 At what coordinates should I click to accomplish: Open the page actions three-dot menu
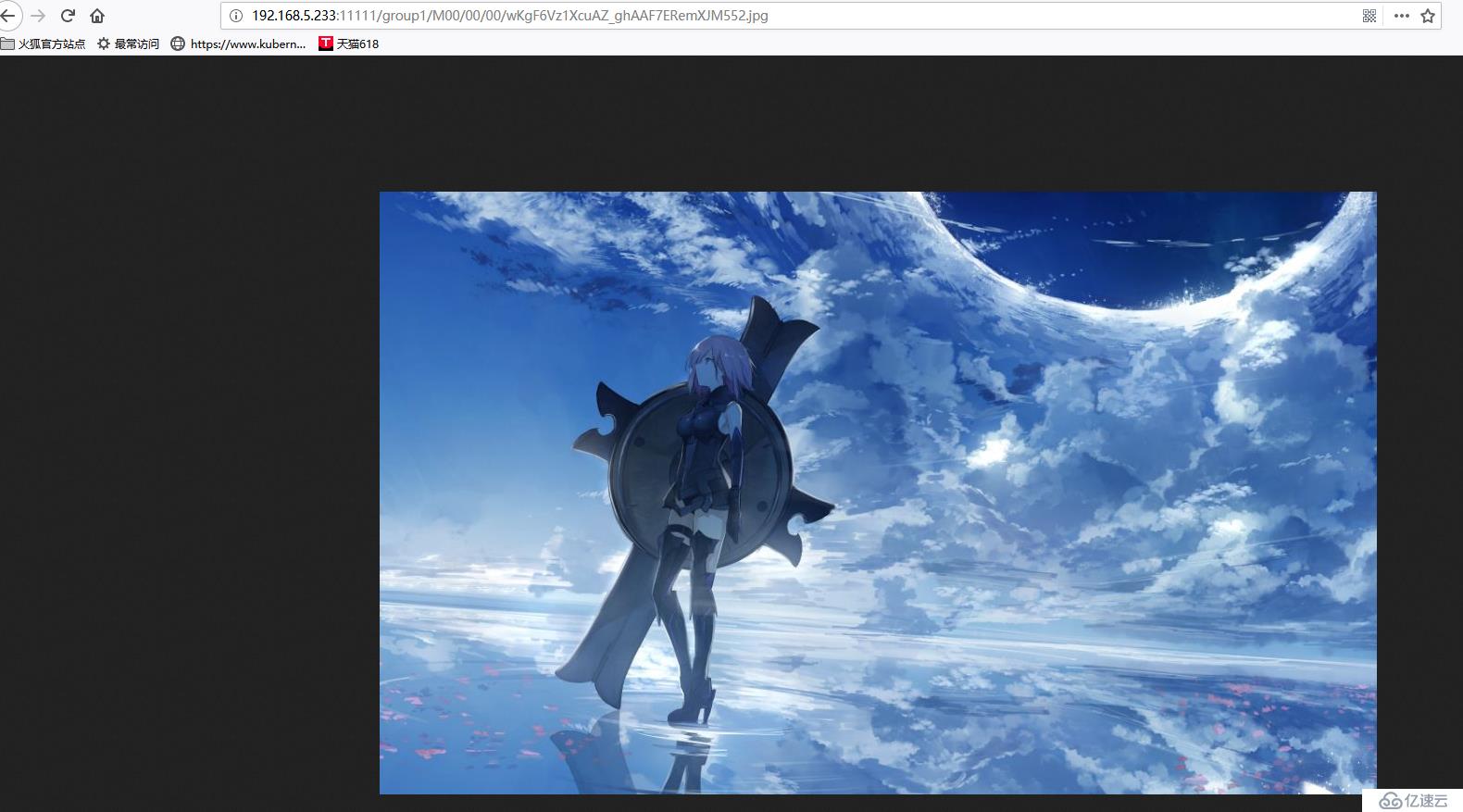click(1401, 16)
